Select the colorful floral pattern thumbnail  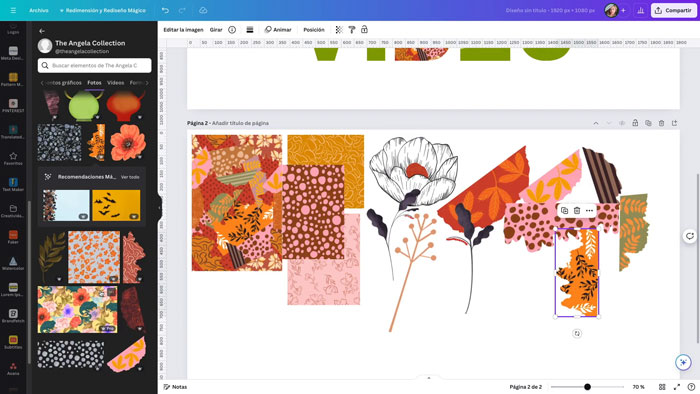(x=78, y=309)
